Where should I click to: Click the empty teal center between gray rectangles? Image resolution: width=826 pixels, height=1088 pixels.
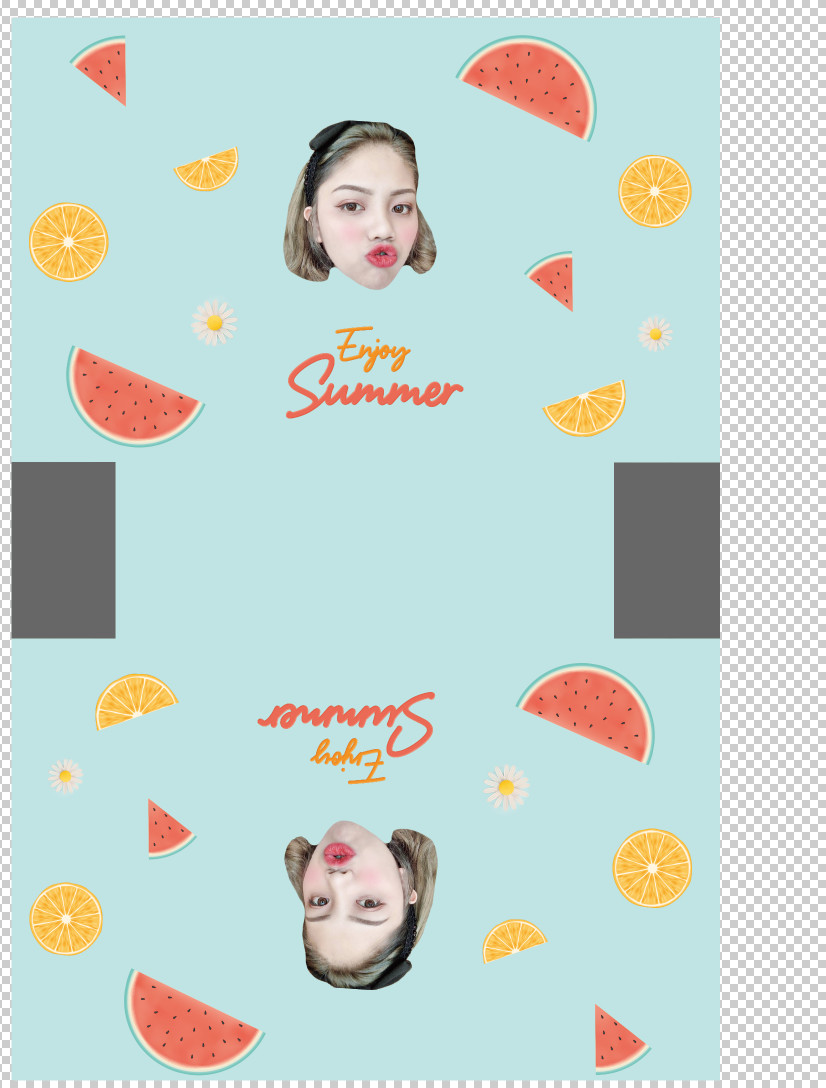[x=365, y=550]
